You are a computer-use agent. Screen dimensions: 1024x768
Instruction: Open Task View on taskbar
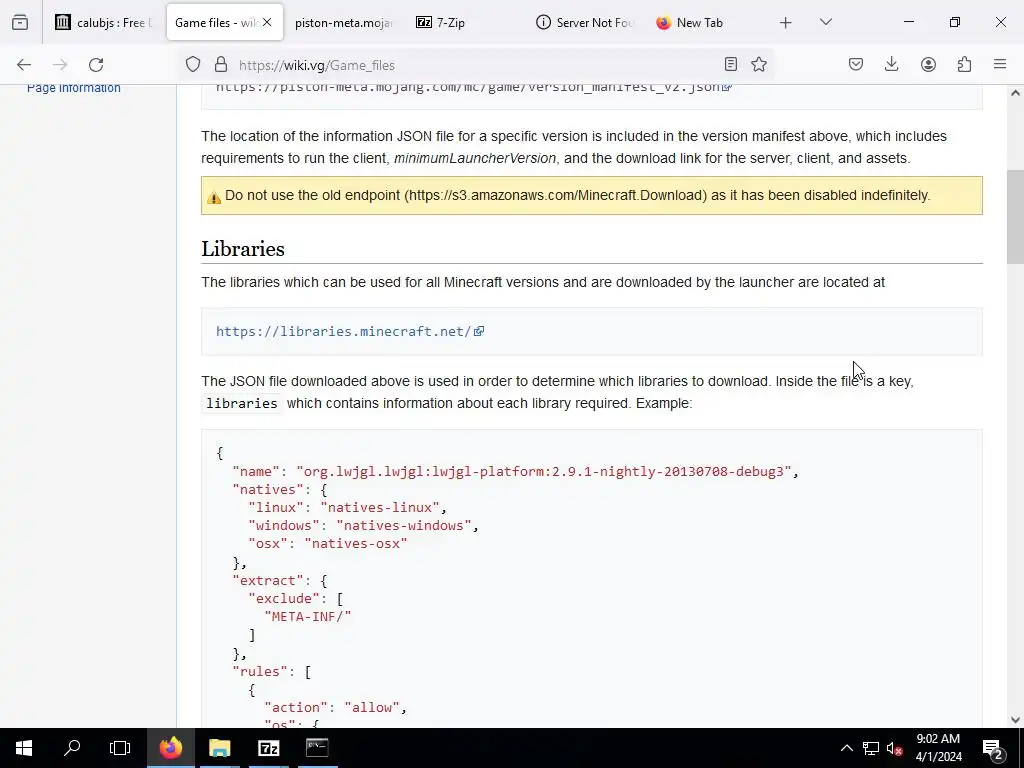click(120, 748)
